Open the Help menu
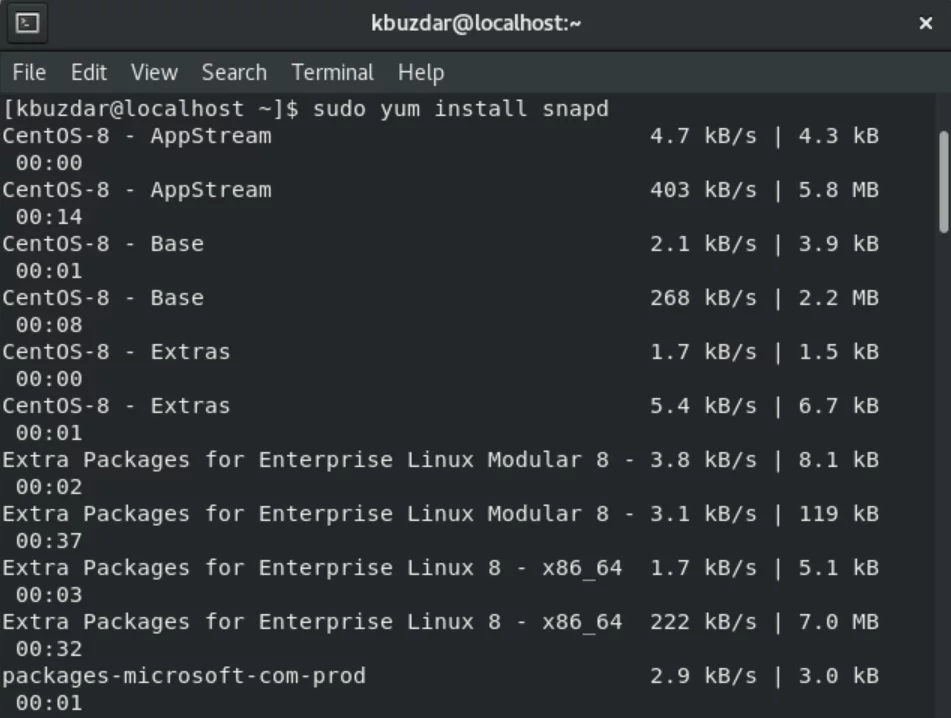Image resolution: width=951 pixels, height=718 pixels. [x=421, y=73]
